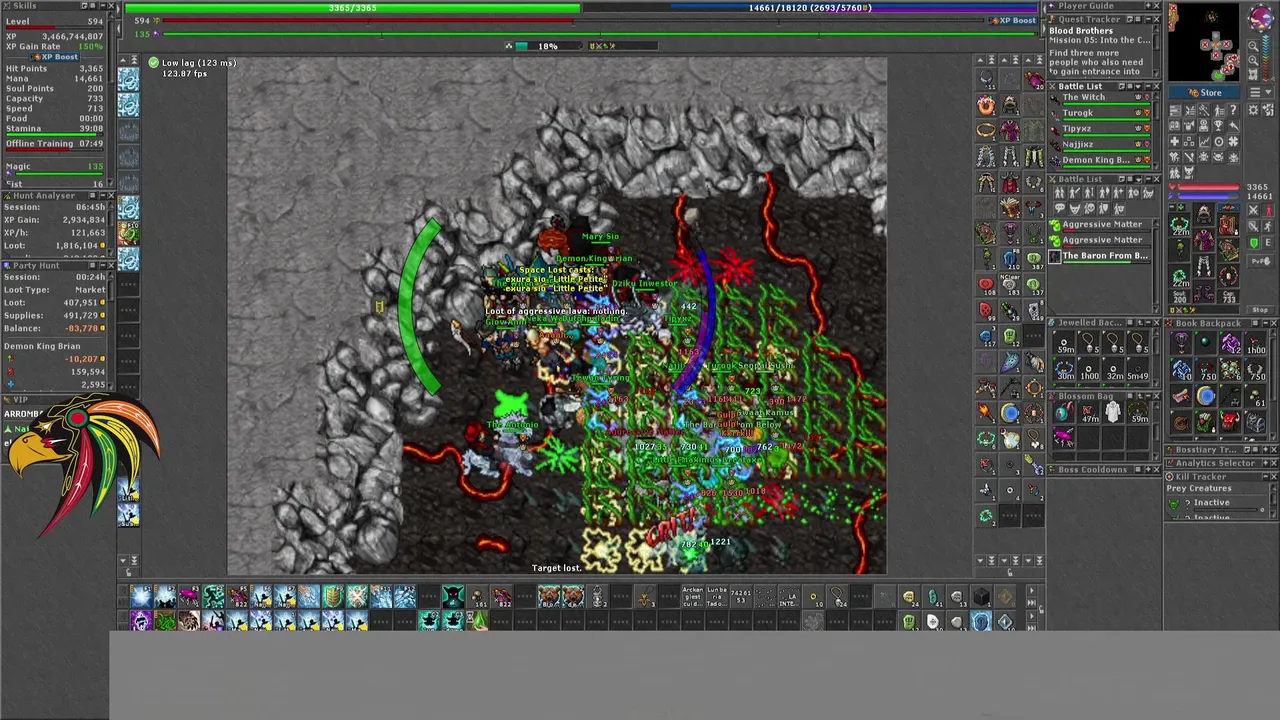Select the gold ring in the inventory column

(x=985, y=130)
